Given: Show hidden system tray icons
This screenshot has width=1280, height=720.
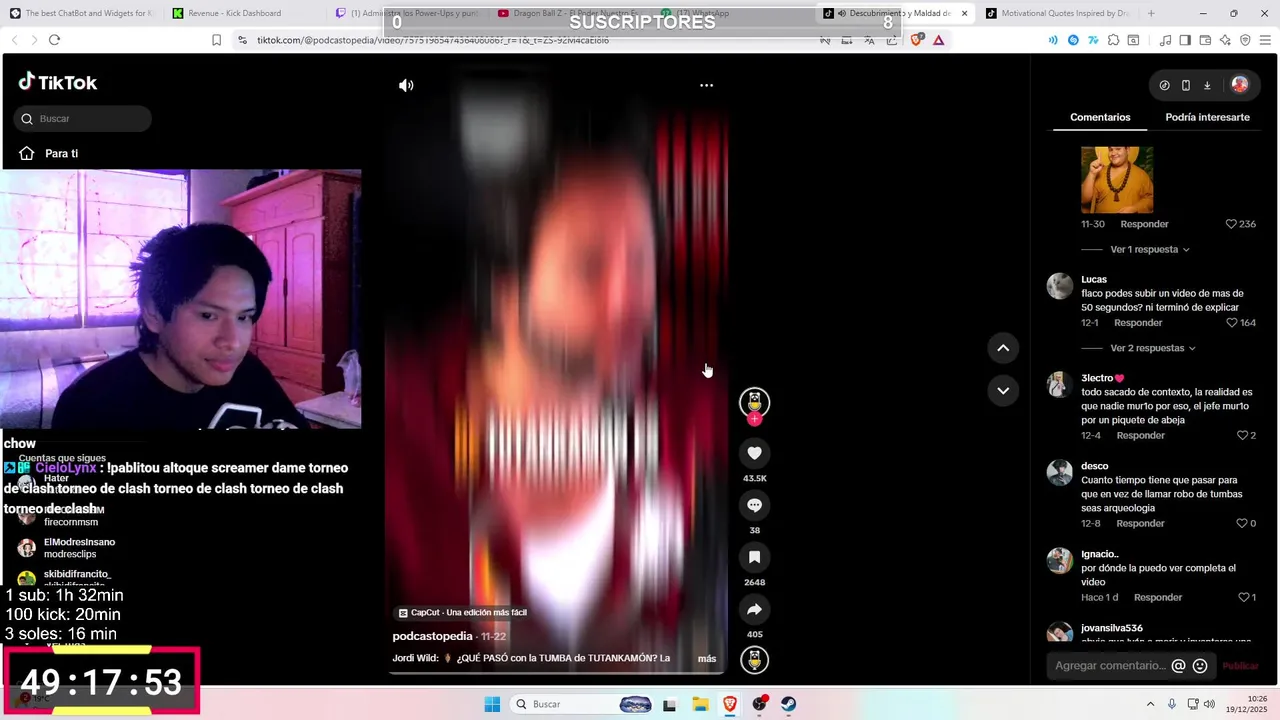Looking at the screenshot, I should pos(1150,704).
